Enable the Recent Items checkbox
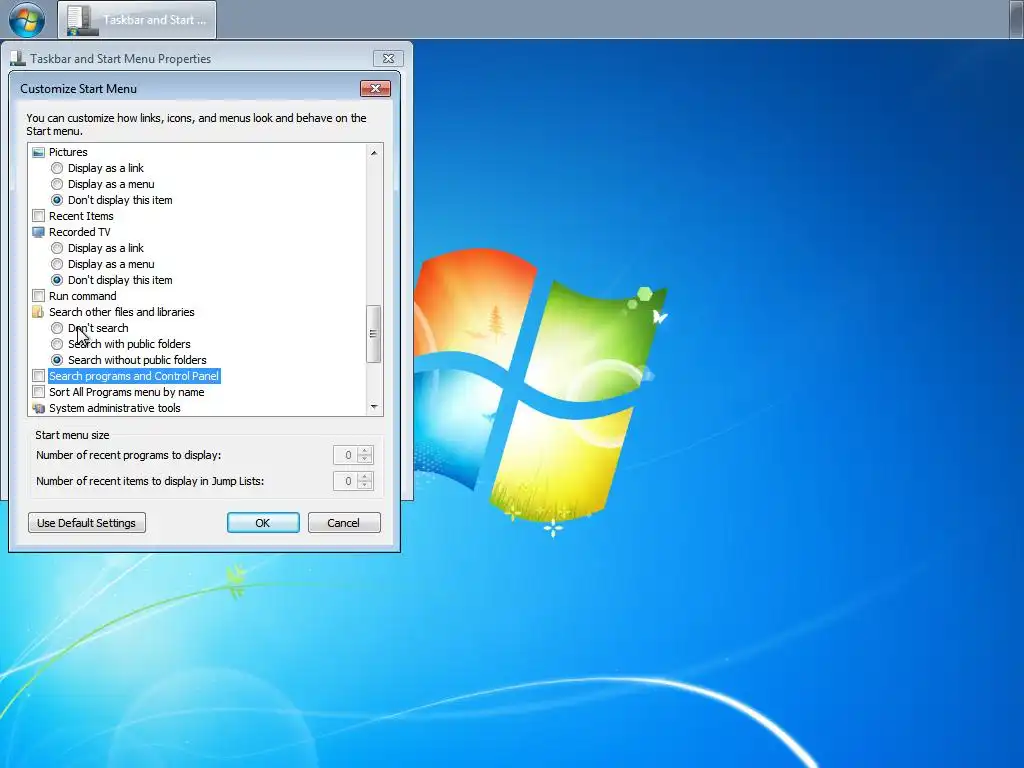1024x768 pixels. coord(39,216)
